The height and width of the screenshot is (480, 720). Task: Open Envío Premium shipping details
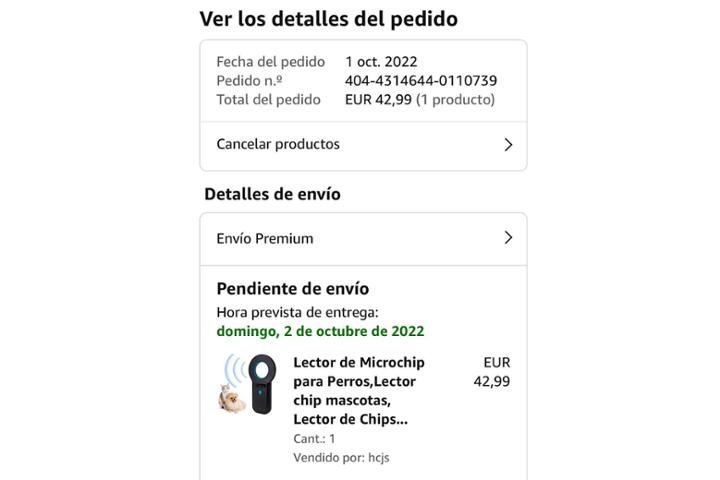363,239
